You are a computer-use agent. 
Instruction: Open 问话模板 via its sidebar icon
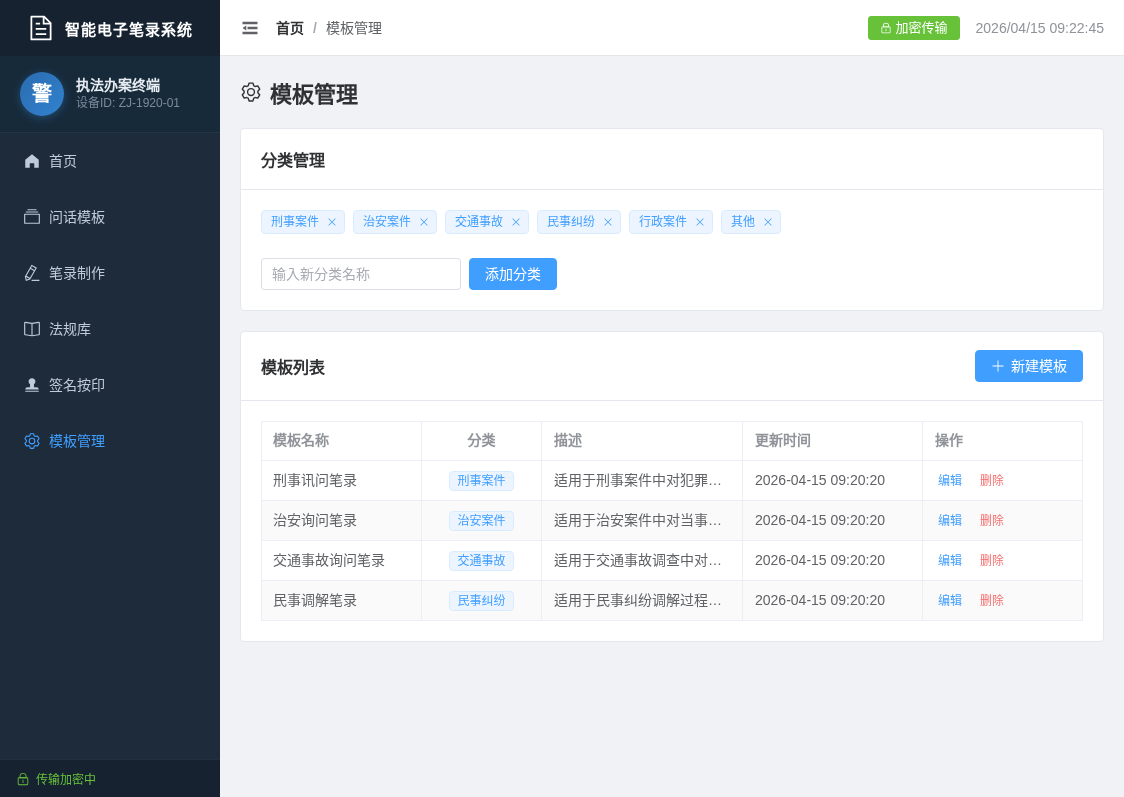[32, 217]
